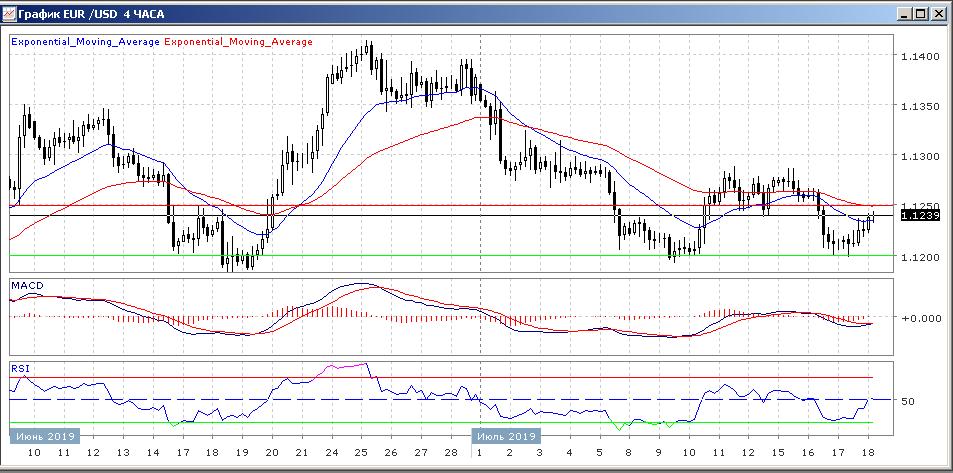953x473 pixels.
Task: Click date 28 on the time axis
Action: click(x=451, y=454)
